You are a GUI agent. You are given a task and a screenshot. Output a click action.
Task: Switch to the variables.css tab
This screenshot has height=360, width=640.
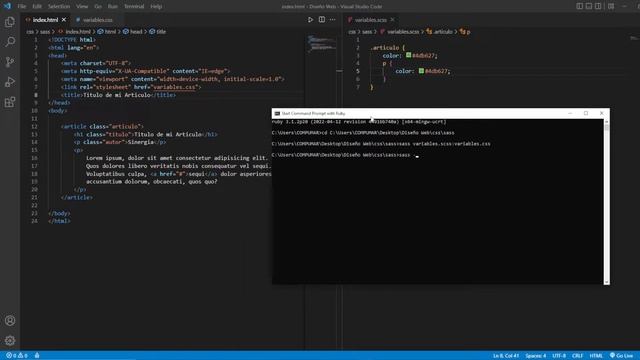tap(97, 20)
